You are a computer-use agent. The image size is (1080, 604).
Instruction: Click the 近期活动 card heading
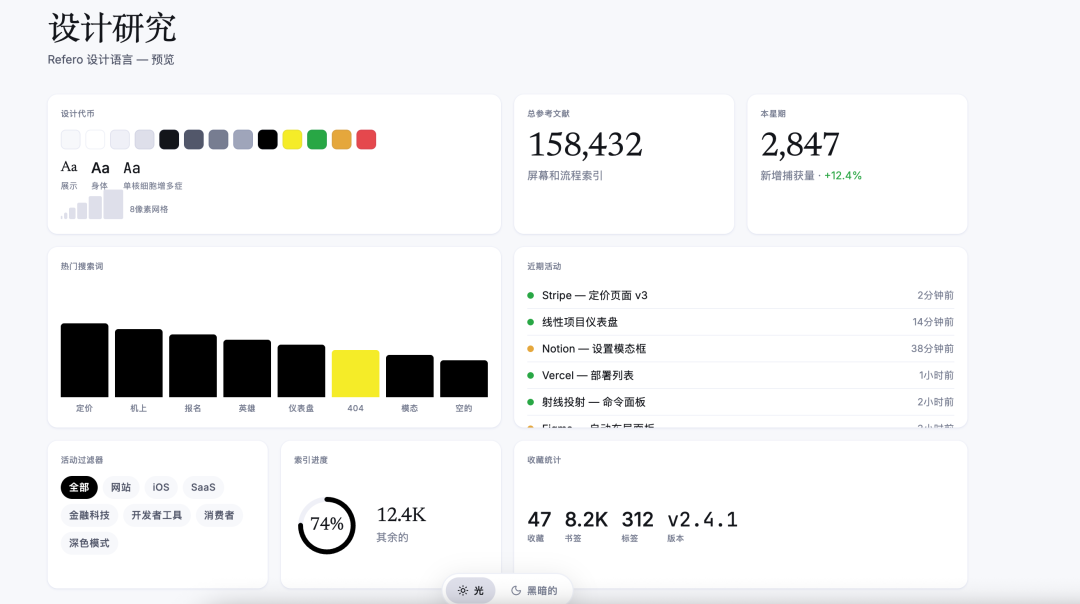tap(544, 267)
